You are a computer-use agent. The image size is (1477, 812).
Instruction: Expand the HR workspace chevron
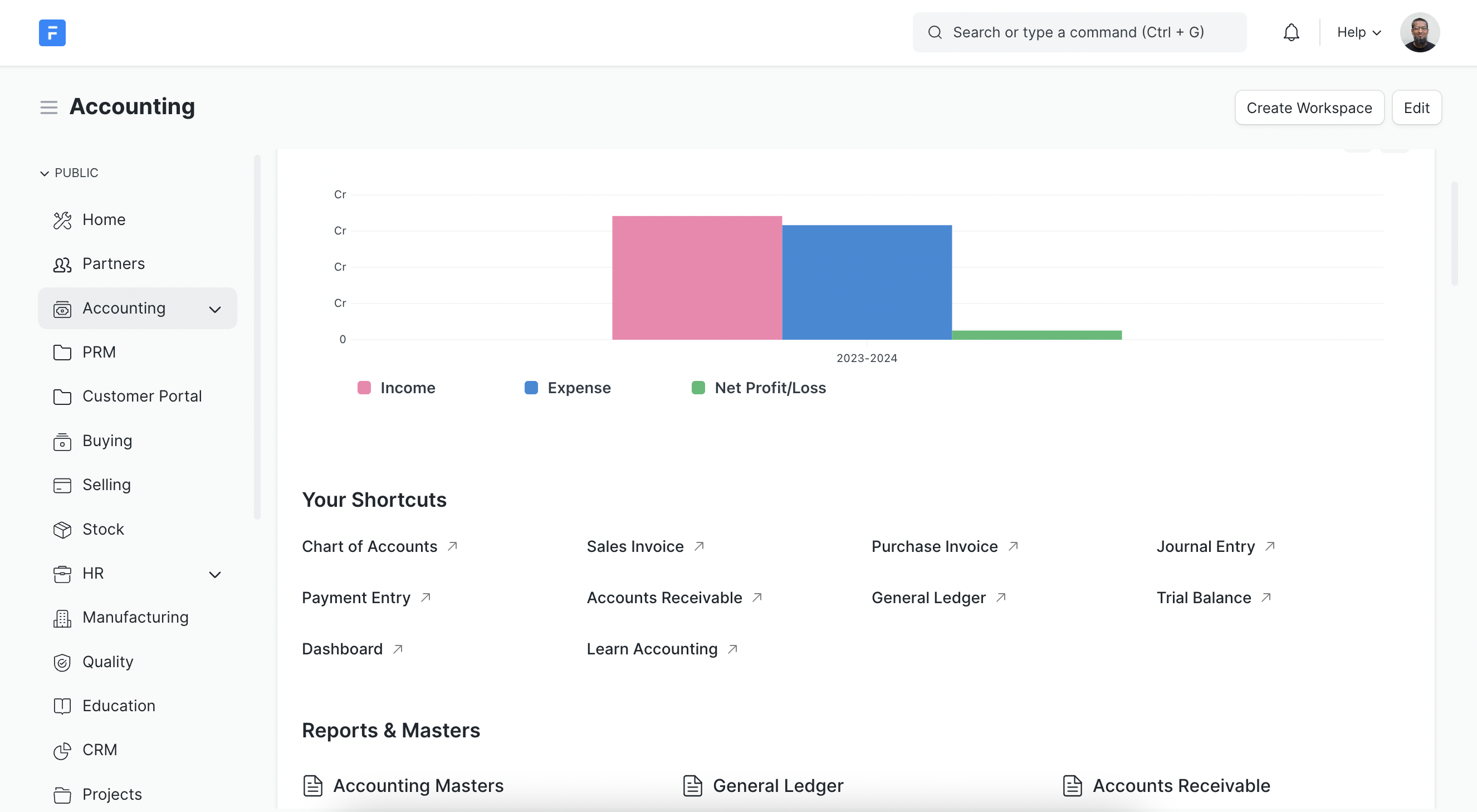point(215,574)
